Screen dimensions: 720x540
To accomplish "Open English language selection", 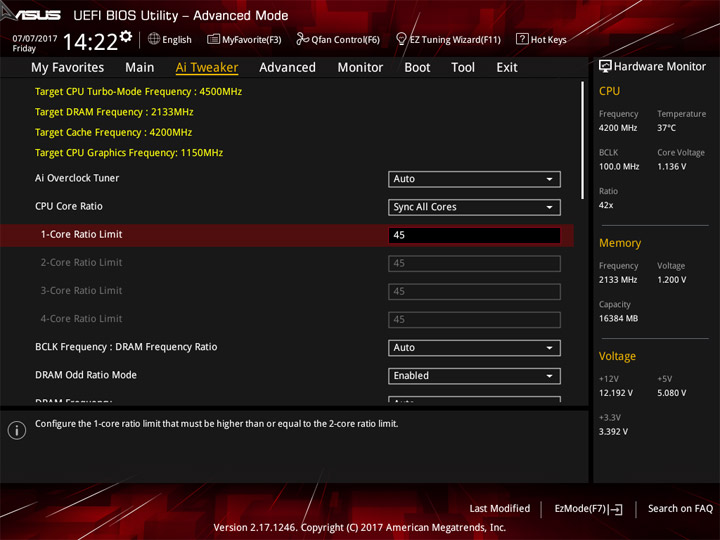I will (x=177, y=39).
